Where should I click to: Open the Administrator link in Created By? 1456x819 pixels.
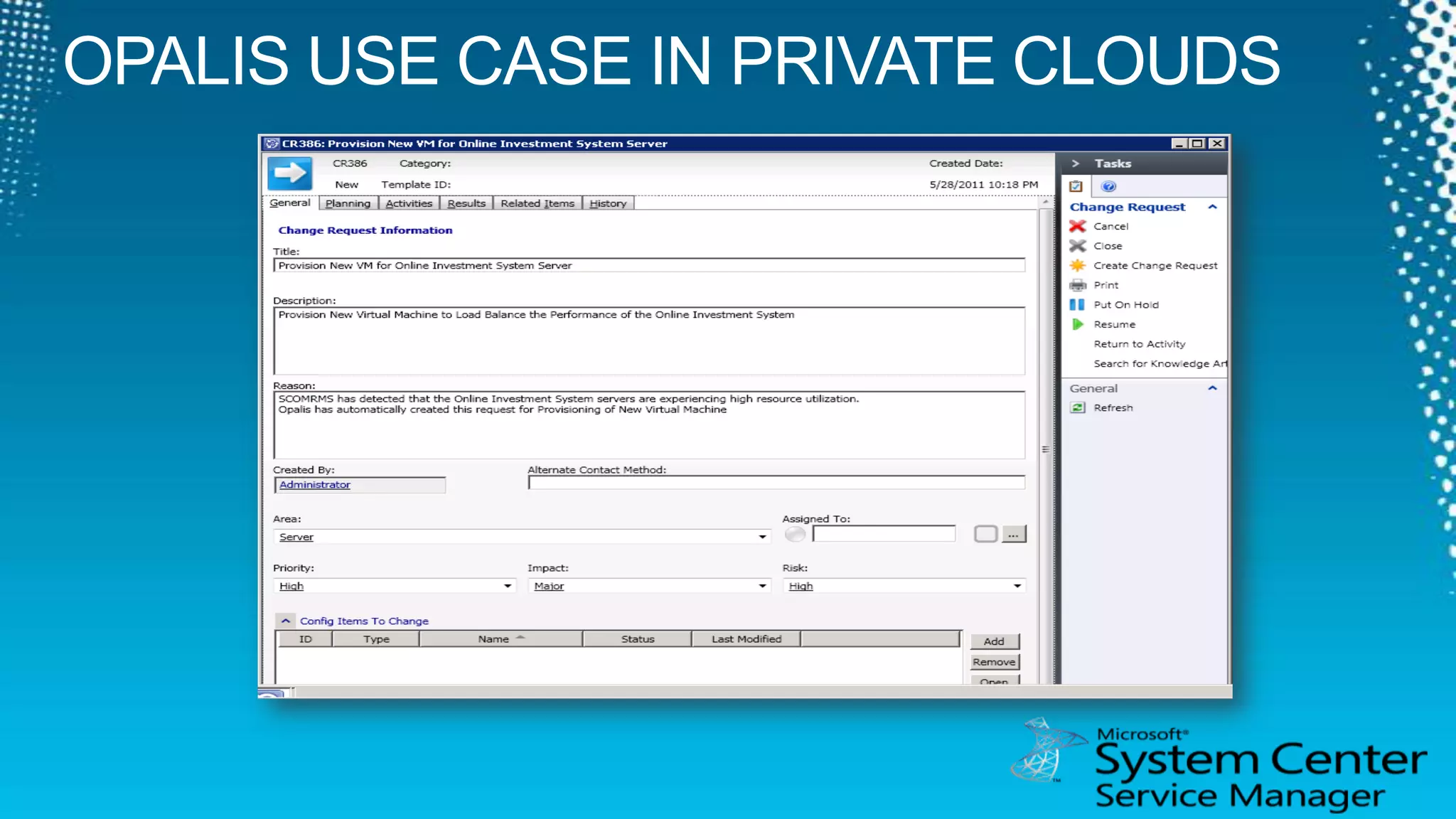315,485
